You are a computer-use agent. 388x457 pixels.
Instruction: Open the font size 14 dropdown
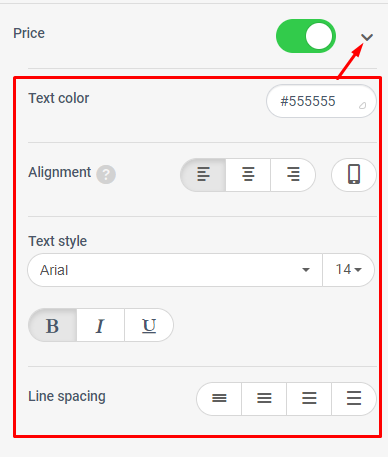[348, 270]
